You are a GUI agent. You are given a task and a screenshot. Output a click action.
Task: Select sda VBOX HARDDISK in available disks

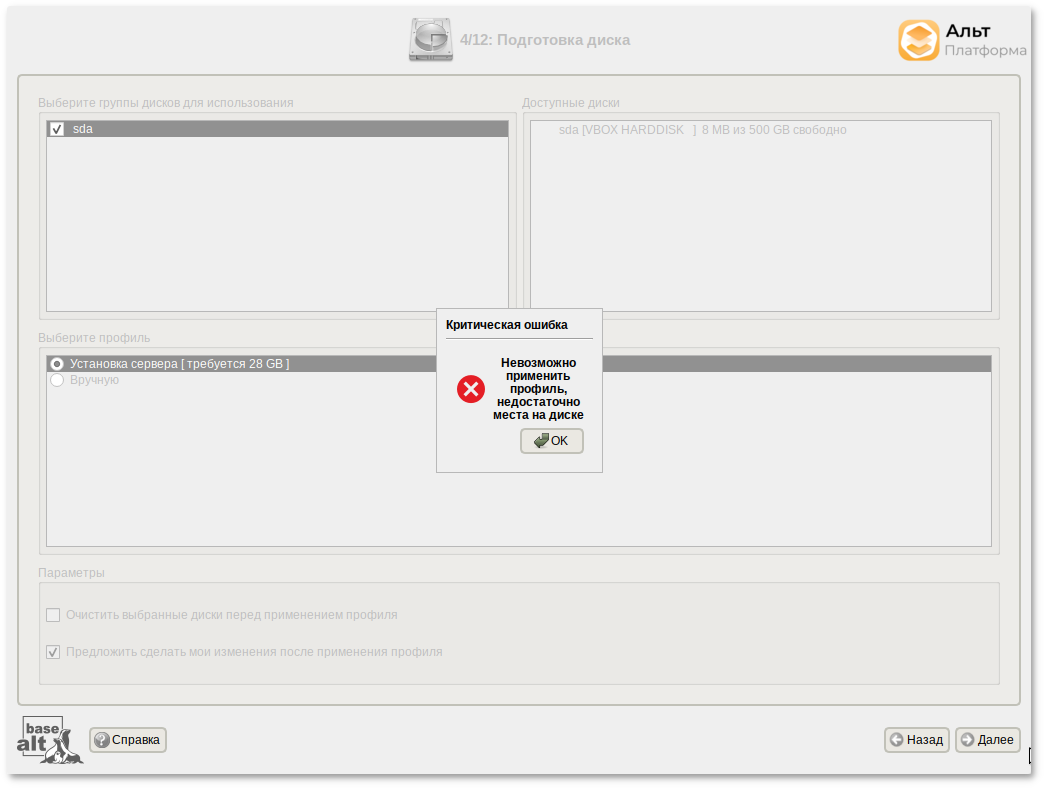(x=702, y=130)
